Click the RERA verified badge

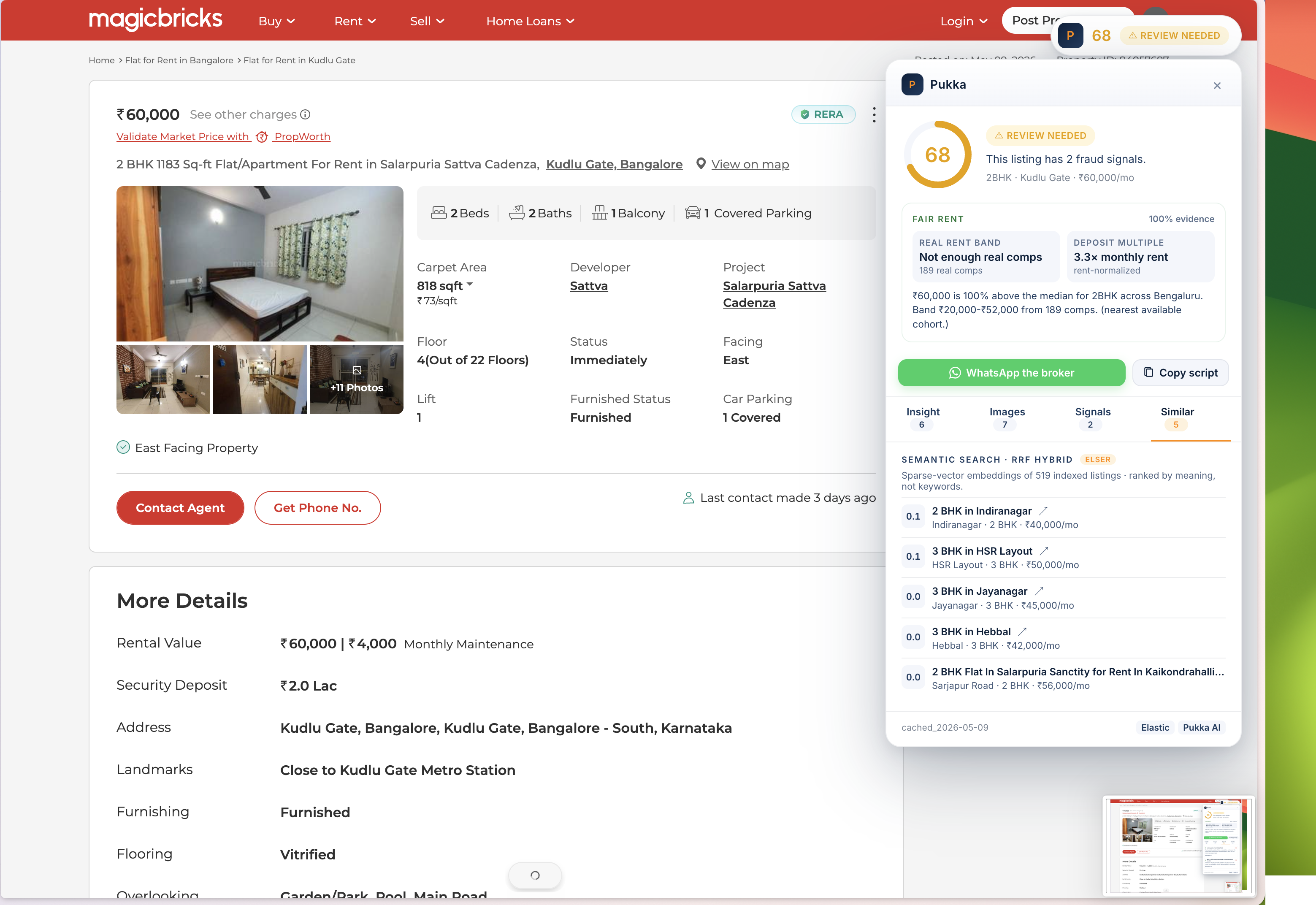(823, 114)
